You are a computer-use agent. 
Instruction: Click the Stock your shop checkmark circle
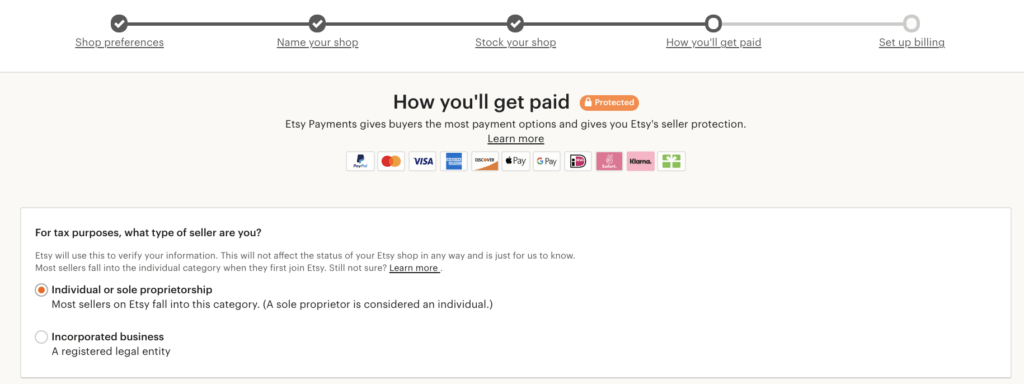[515, 24]
